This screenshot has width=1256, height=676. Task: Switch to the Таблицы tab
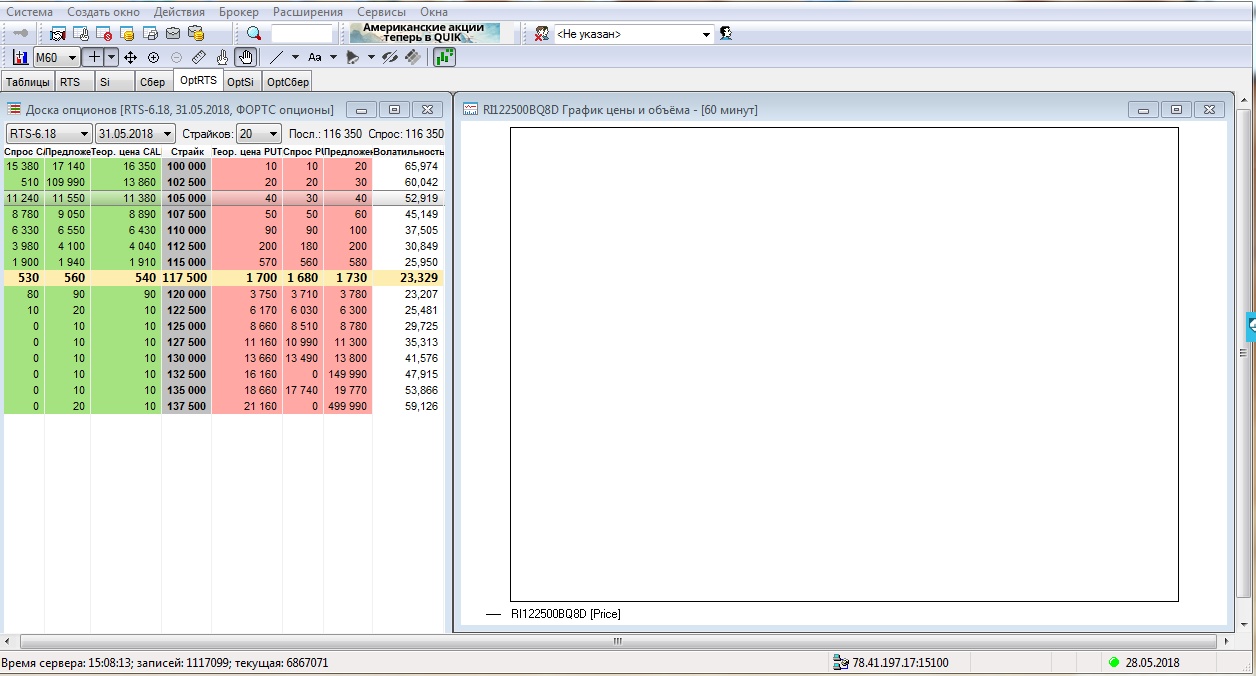click(27, 82)
